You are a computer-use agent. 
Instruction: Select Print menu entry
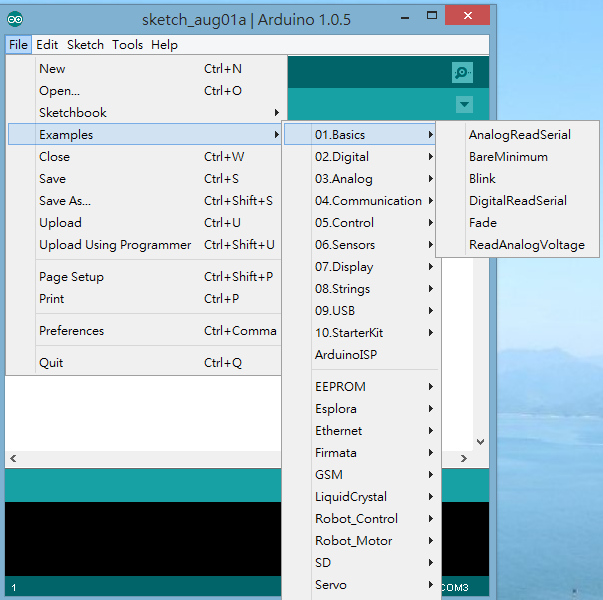point(145,298)
